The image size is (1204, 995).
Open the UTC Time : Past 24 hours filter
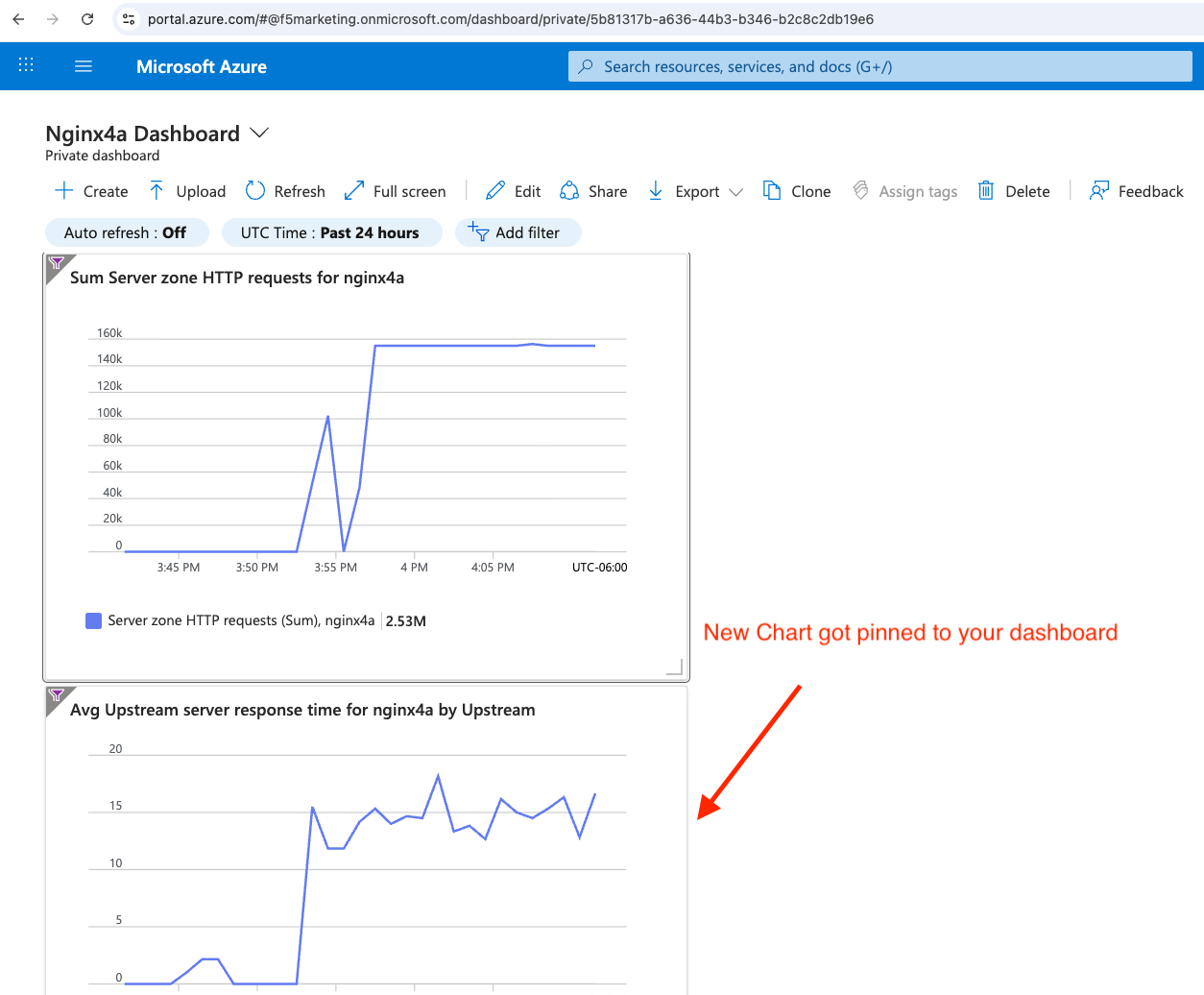click(331, 232)
